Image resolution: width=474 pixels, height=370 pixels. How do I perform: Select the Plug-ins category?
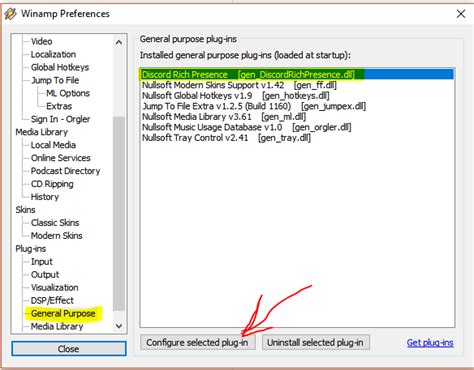(x=31, y=249)
